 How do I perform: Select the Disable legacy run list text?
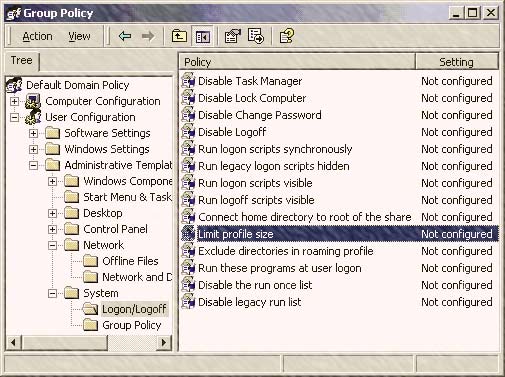[250, 302]
